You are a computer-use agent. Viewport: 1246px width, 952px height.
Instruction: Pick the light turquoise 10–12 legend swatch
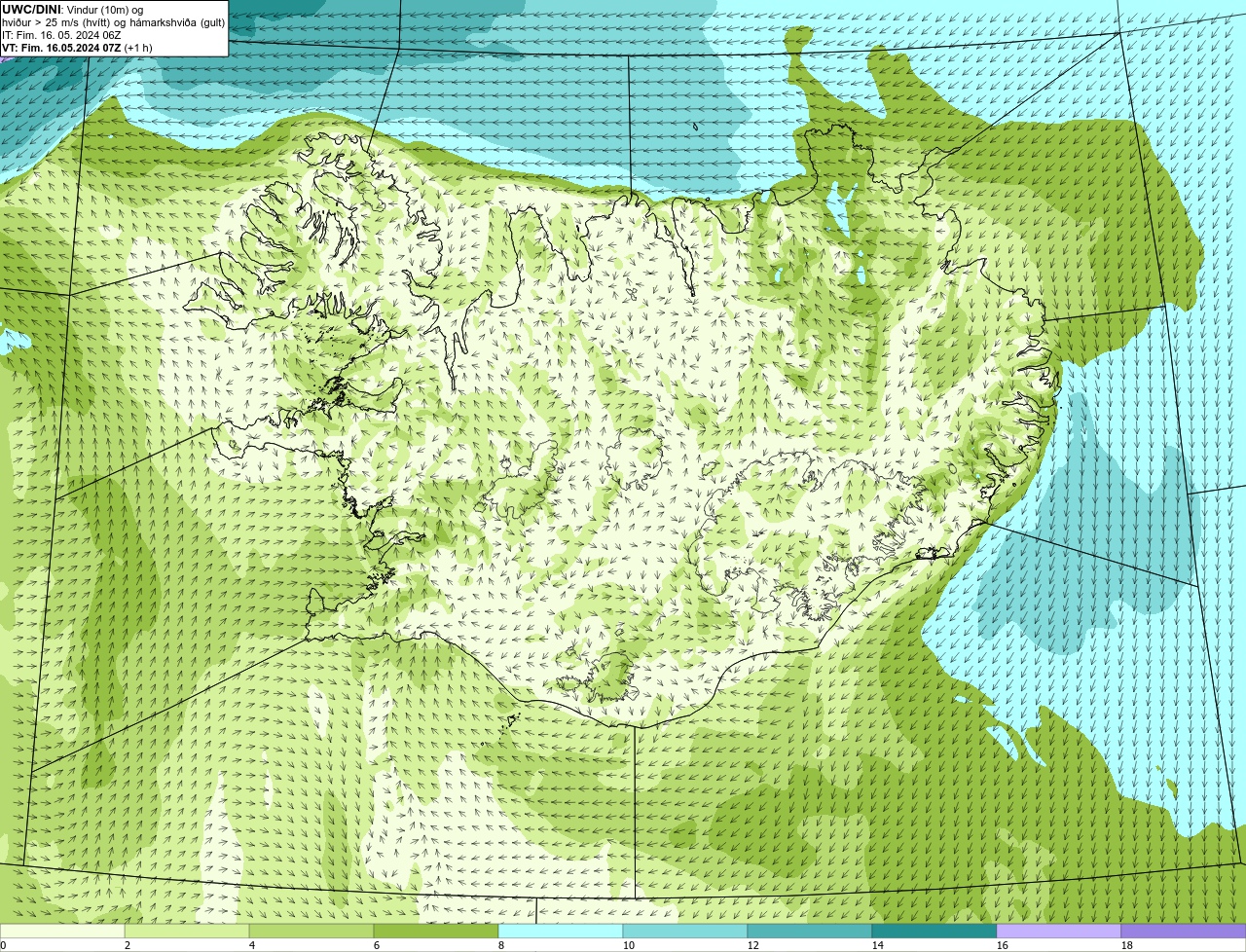[685, 932]
